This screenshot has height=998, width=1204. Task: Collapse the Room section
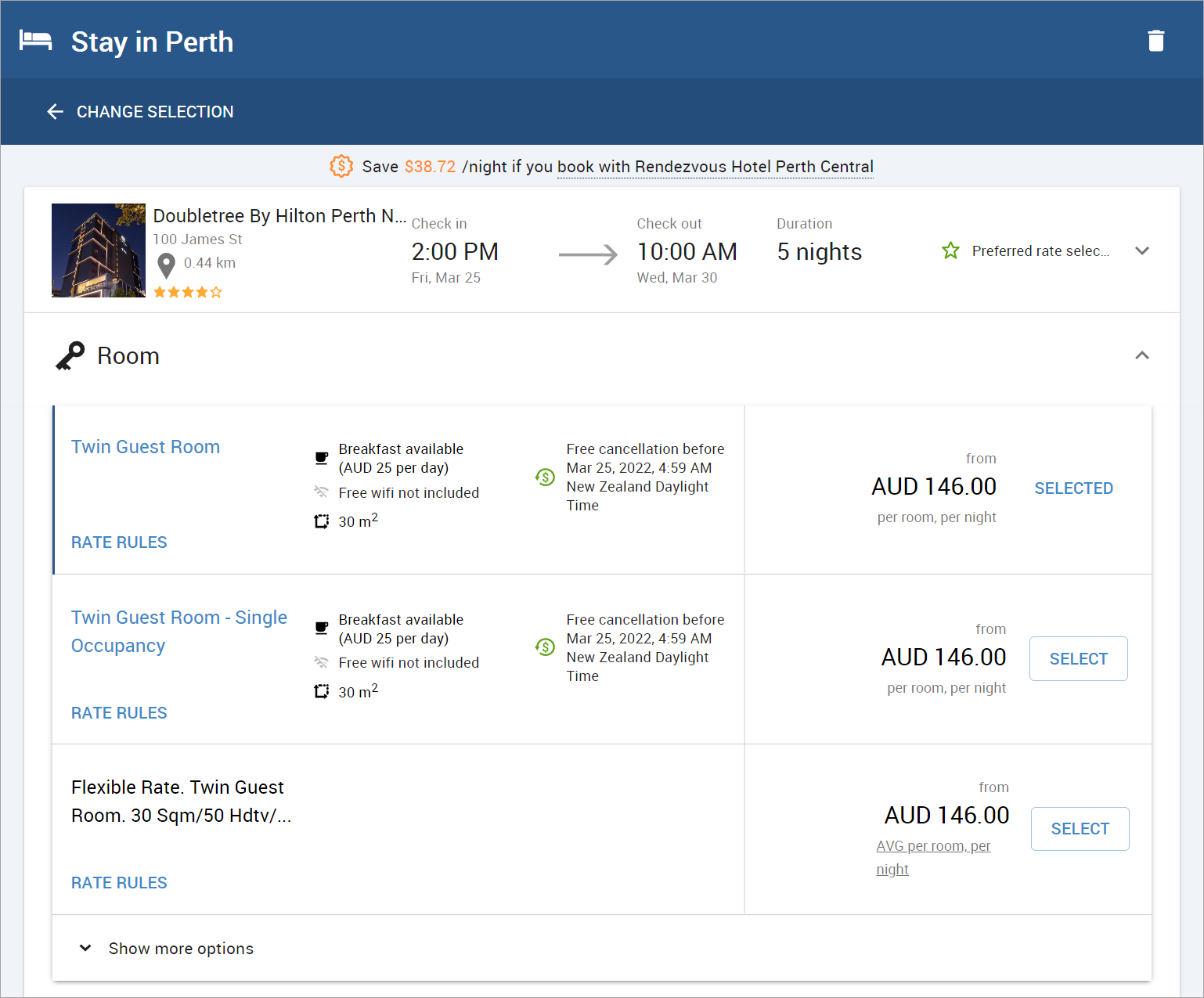tap(1142, 355)
